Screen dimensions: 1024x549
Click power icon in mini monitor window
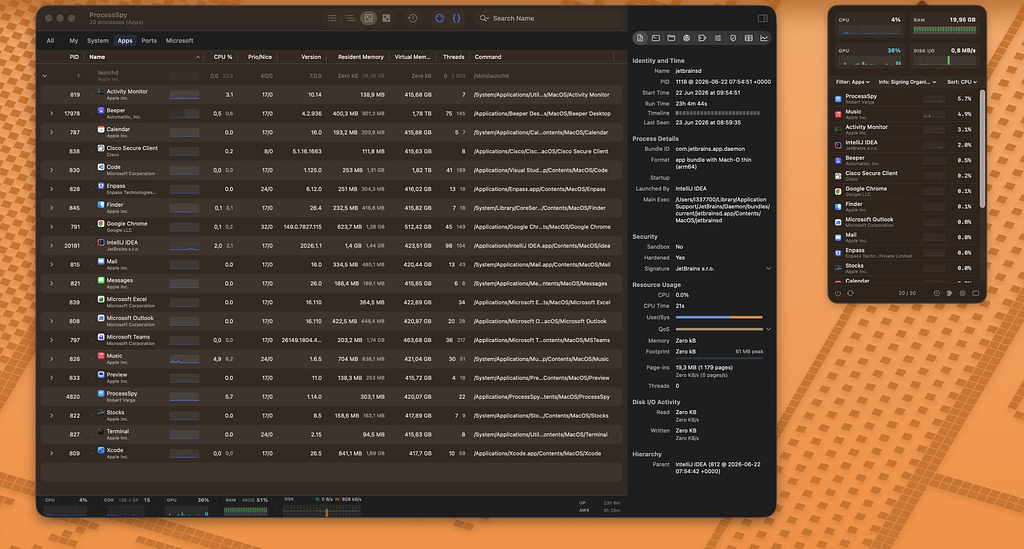click(x=838, y=293)
